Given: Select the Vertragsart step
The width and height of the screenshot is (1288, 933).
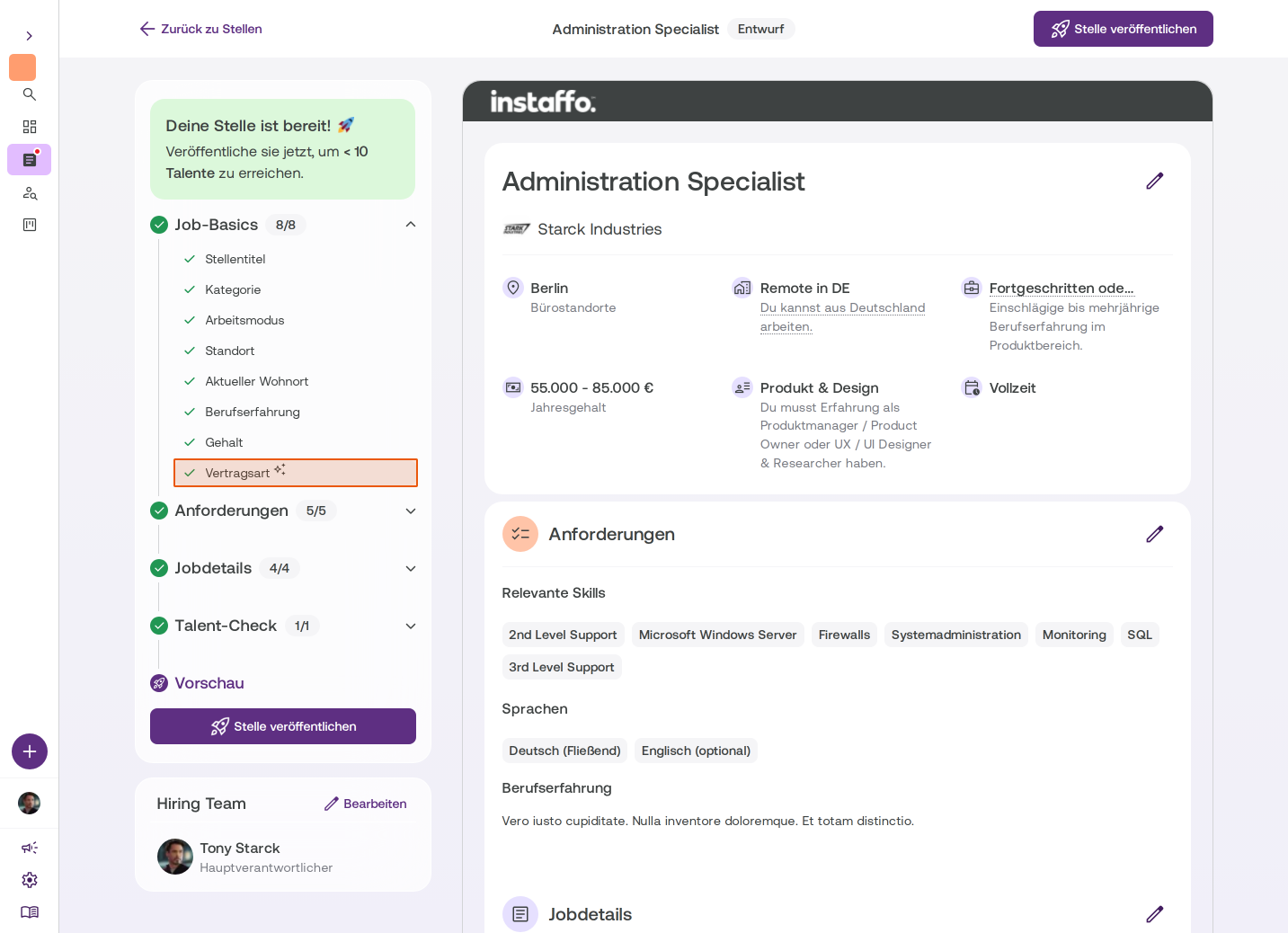Looking at the screenshot, I should [x=296, y=473].
